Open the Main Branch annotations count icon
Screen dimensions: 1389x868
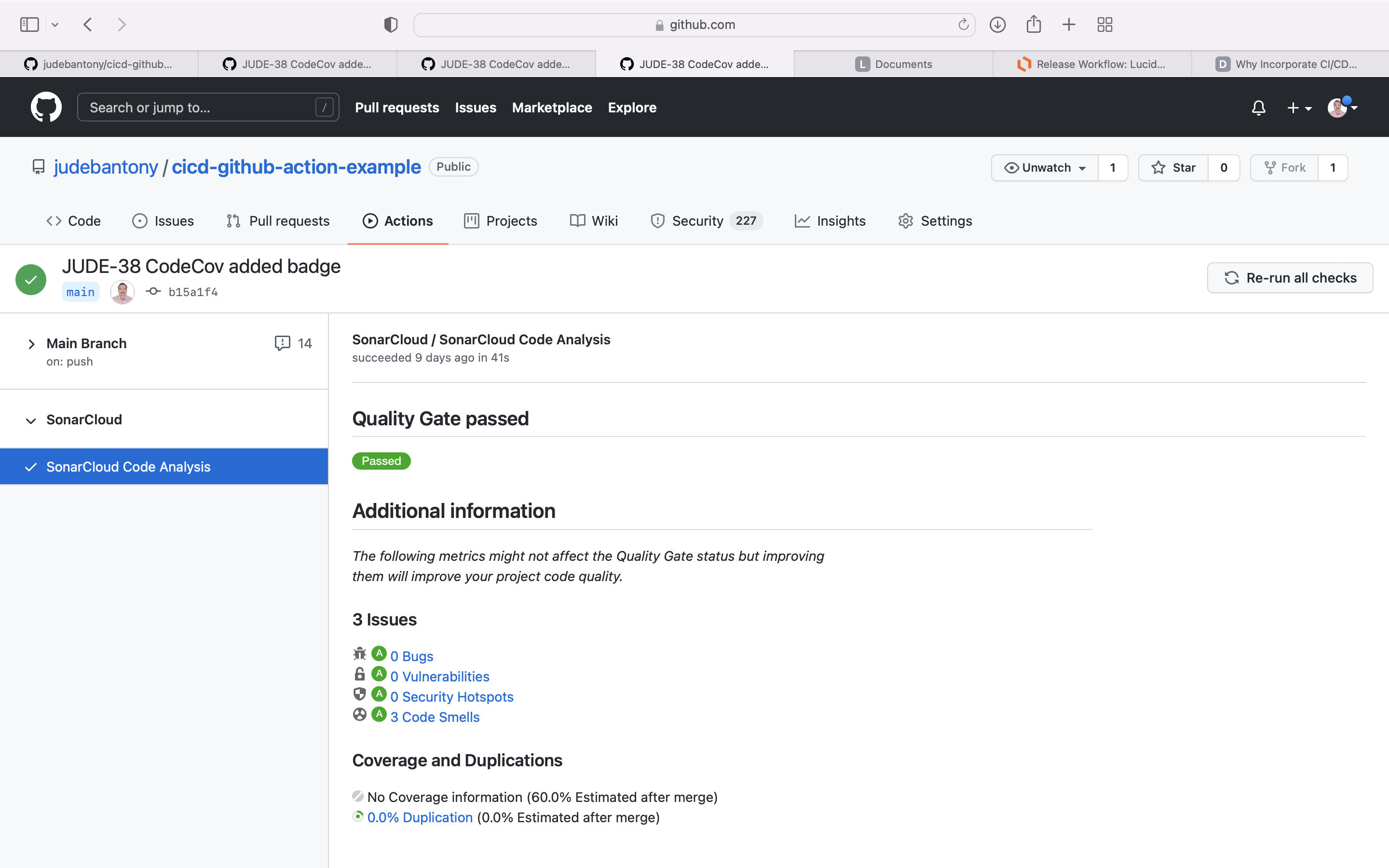pos(282,343)
